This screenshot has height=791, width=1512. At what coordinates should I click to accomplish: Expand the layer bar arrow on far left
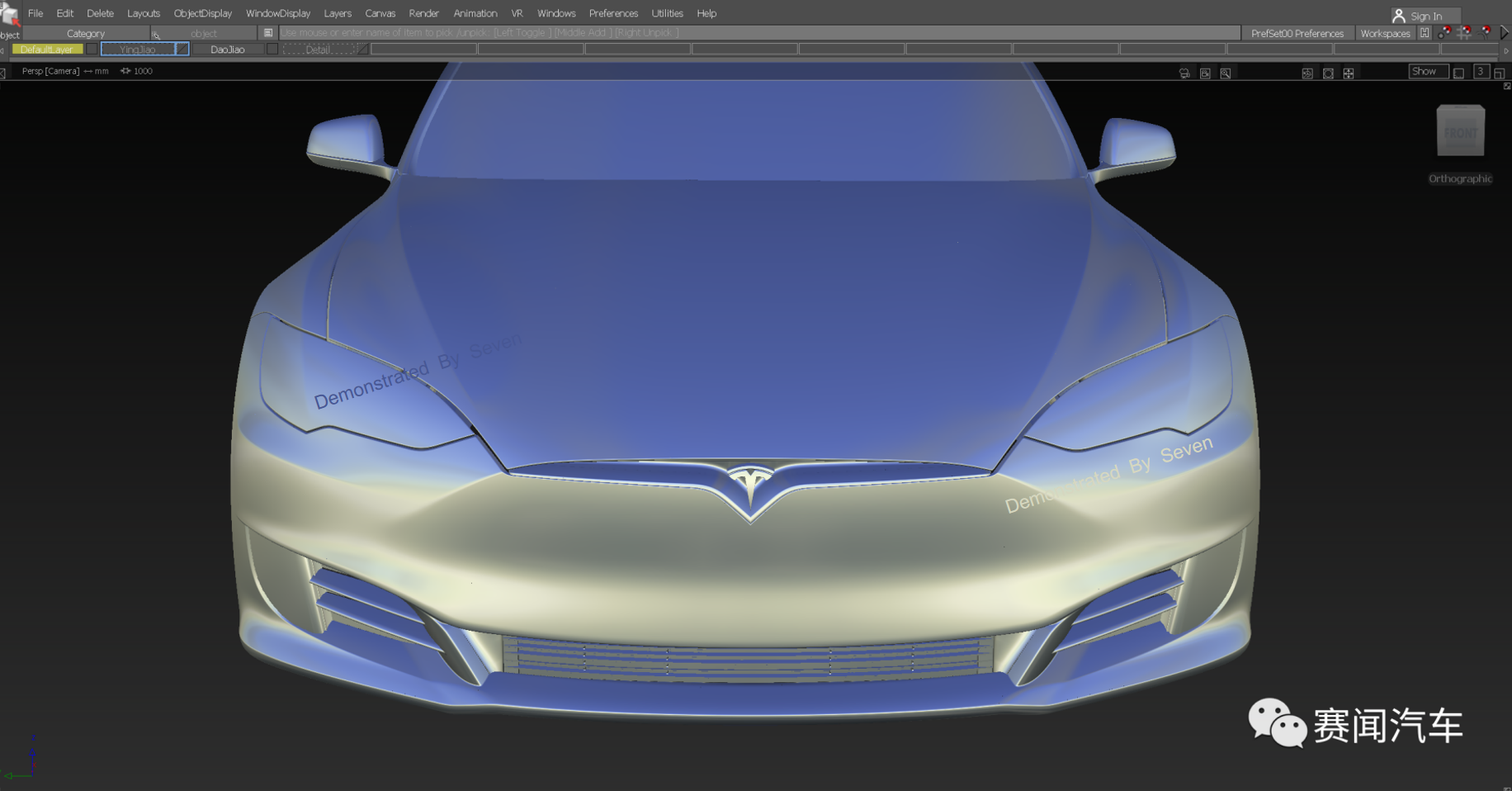[x=2, y=49]
